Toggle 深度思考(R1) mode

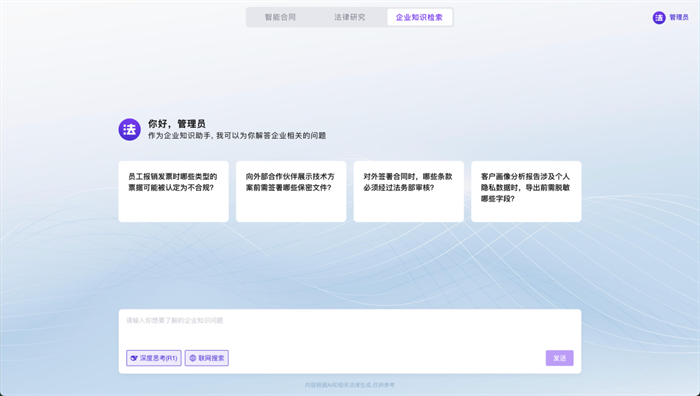[x=154, y=358]
